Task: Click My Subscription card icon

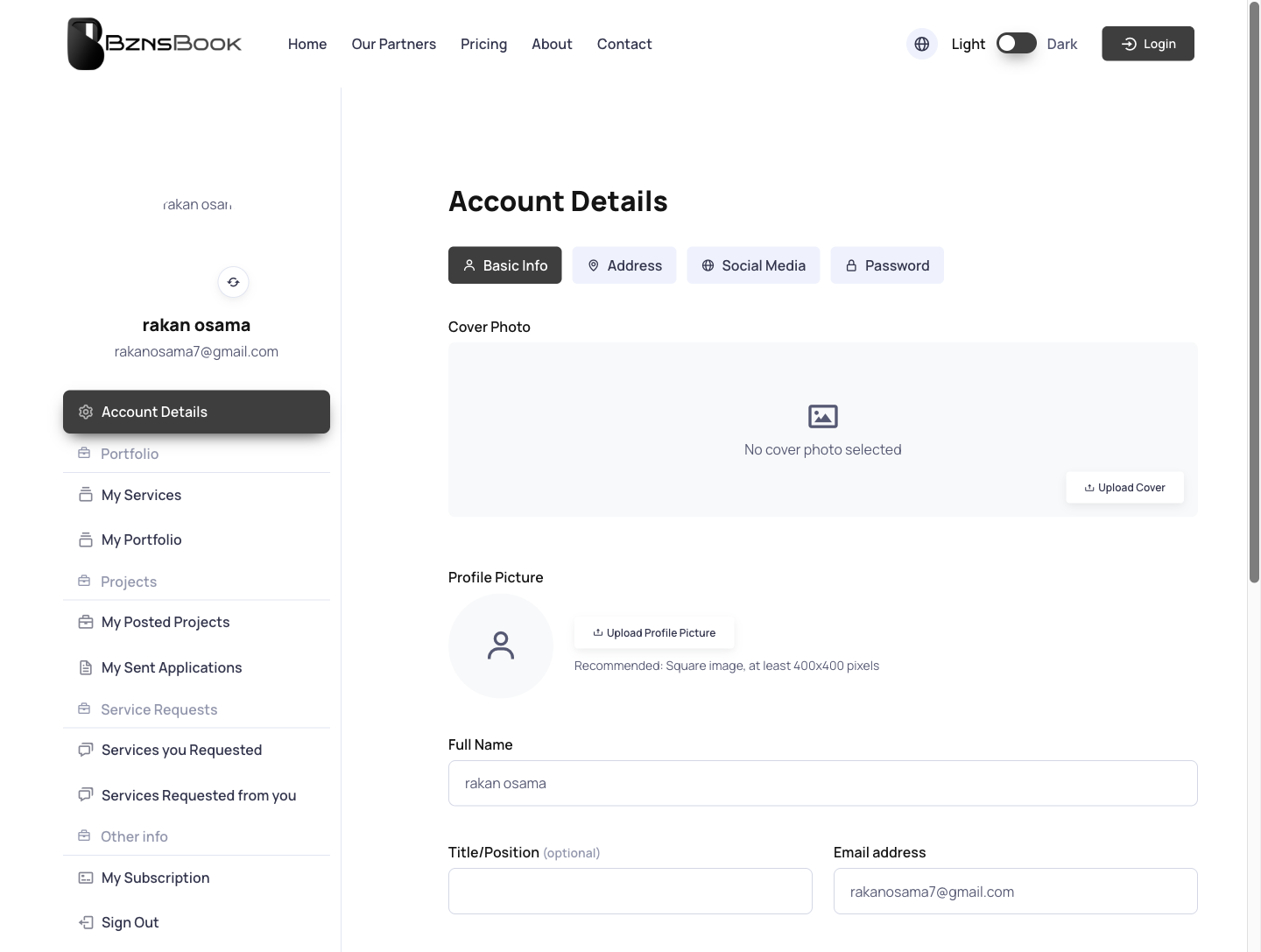Action: [x=86, y=878]
